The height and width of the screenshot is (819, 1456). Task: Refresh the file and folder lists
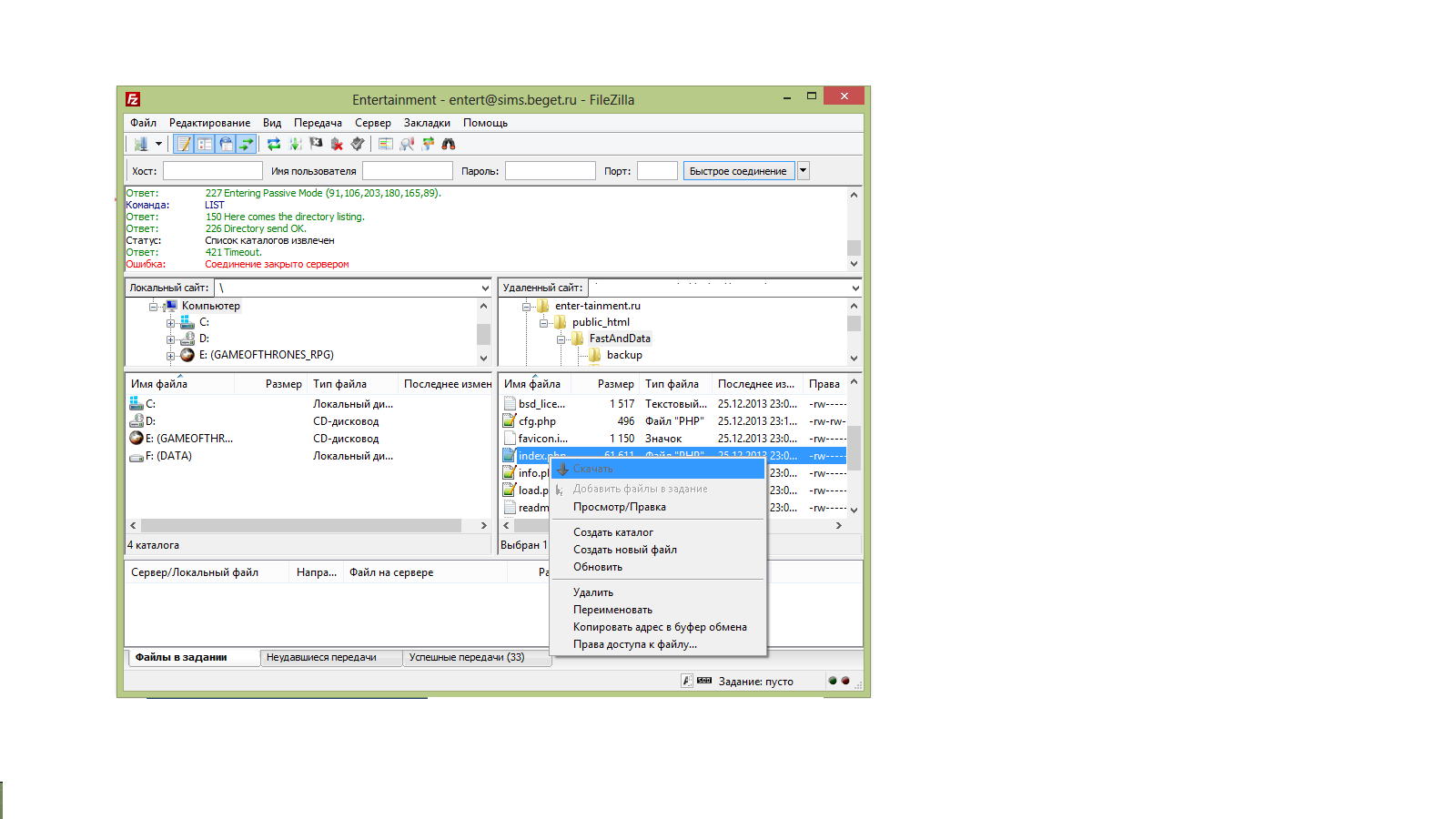tap(274, 144)
